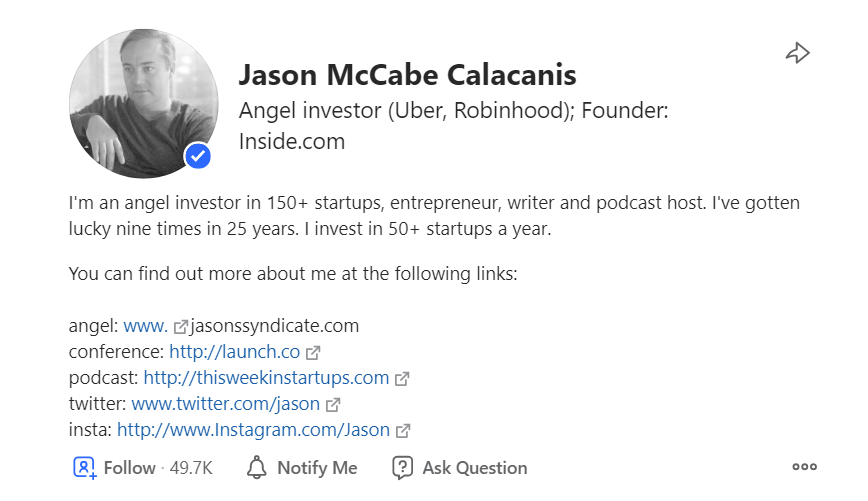Image resolution: width=868 pixels, height=501 pixels.
Task: Click the Jason McCabe Calacanis name heading
Action: (407, 75)
